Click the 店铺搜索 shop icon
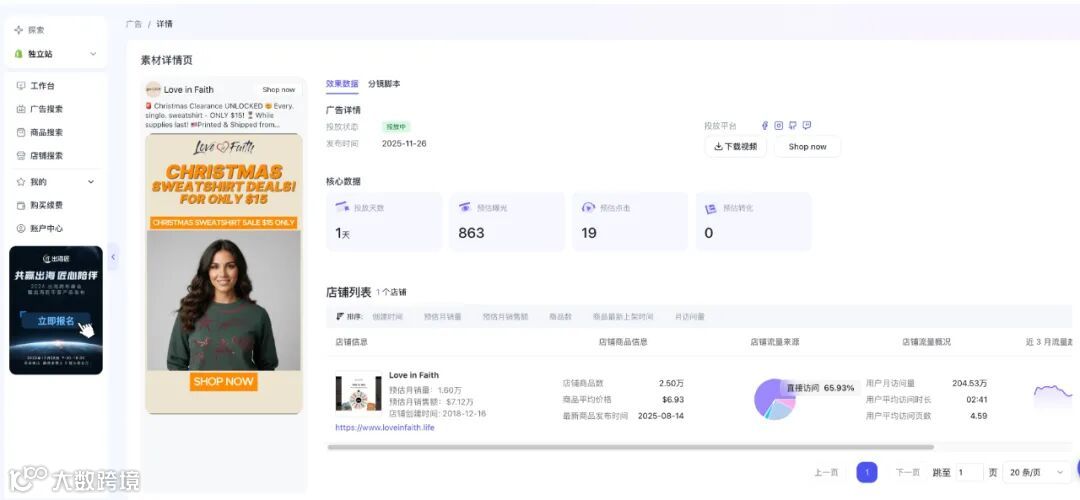 point(21,156)
